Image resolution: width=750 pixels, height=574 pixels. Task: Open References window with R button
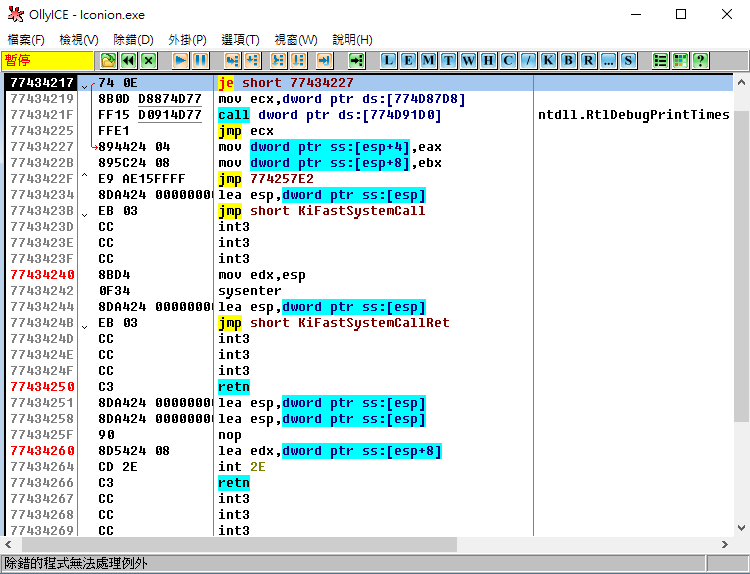[588, 61]
